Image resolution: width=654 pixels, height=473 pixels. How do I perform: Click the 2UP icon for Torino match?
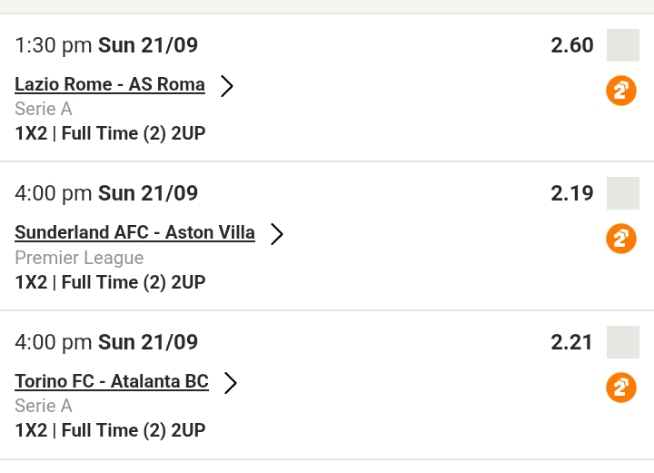click(621, 387)
